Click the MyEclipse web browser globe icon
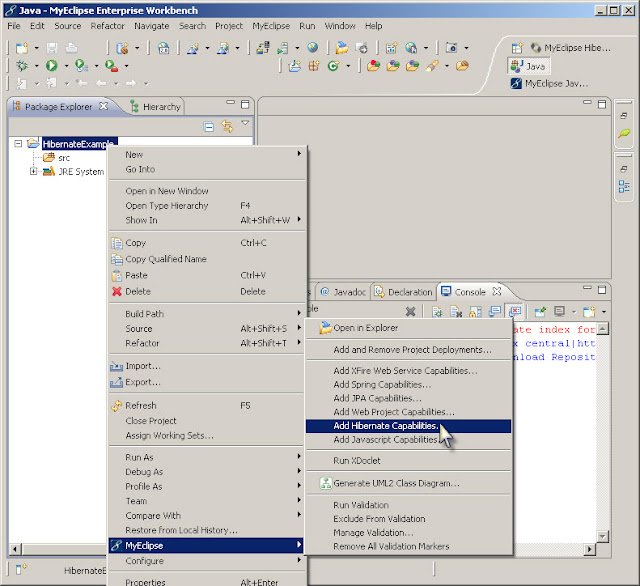The width and height of the screenshot is (640, 586). (313, 48)
